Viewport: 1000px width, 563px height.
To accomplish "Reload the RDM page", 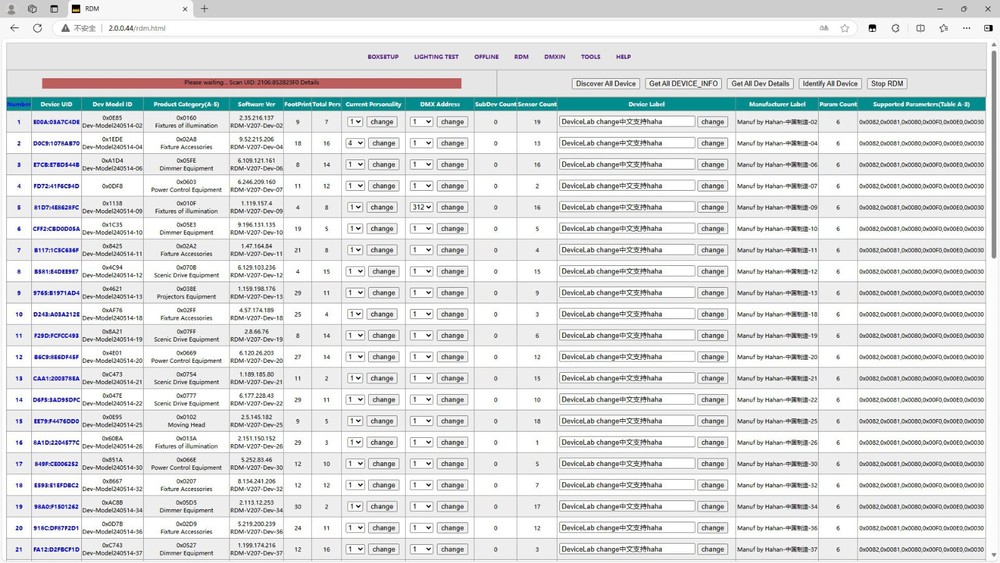I will click(37, 28).
